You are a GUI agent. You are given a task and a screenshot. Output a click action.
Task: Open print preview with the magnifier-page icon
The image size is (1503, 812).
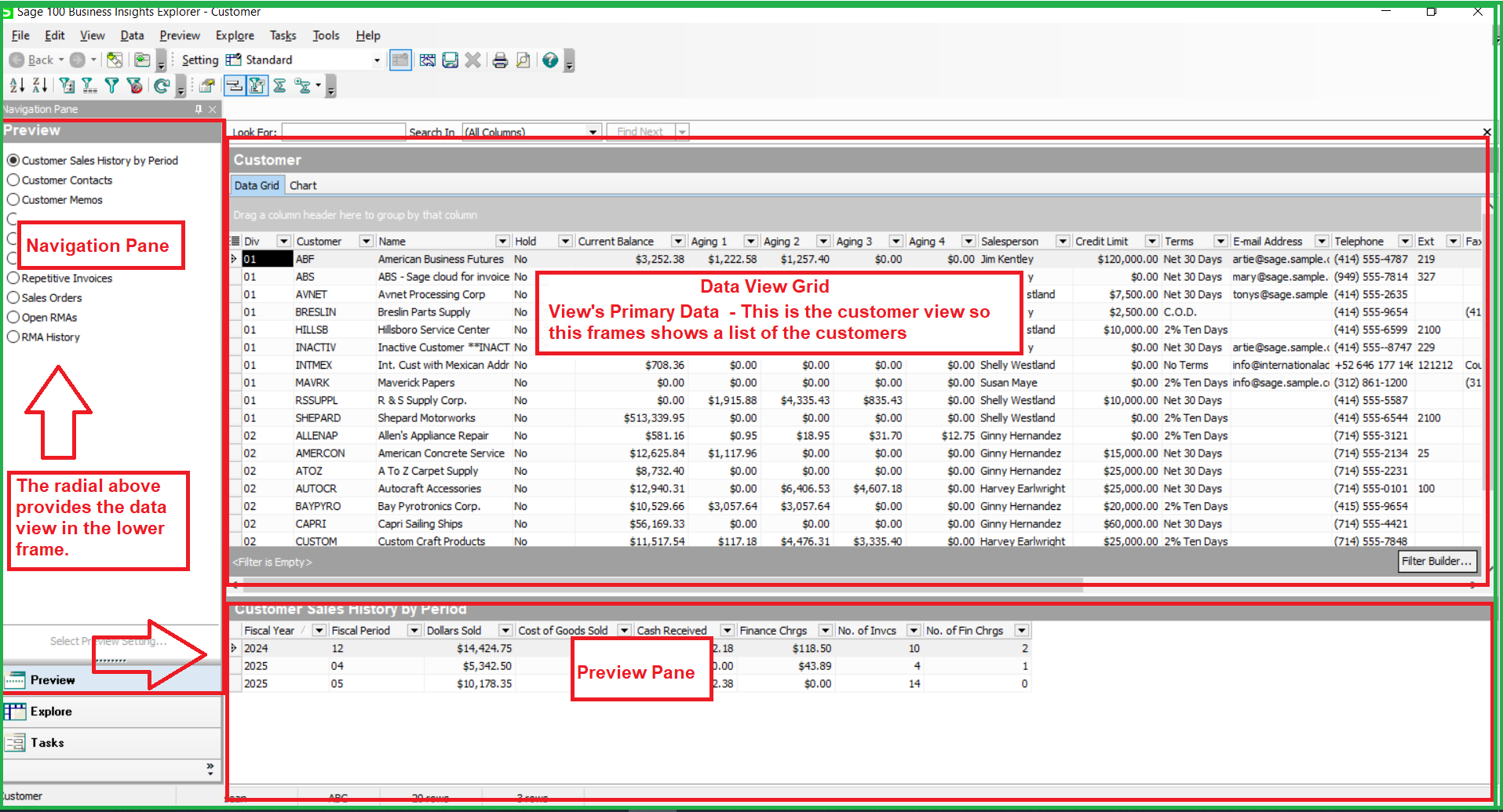pyautogui.click(x=523, y=60)
